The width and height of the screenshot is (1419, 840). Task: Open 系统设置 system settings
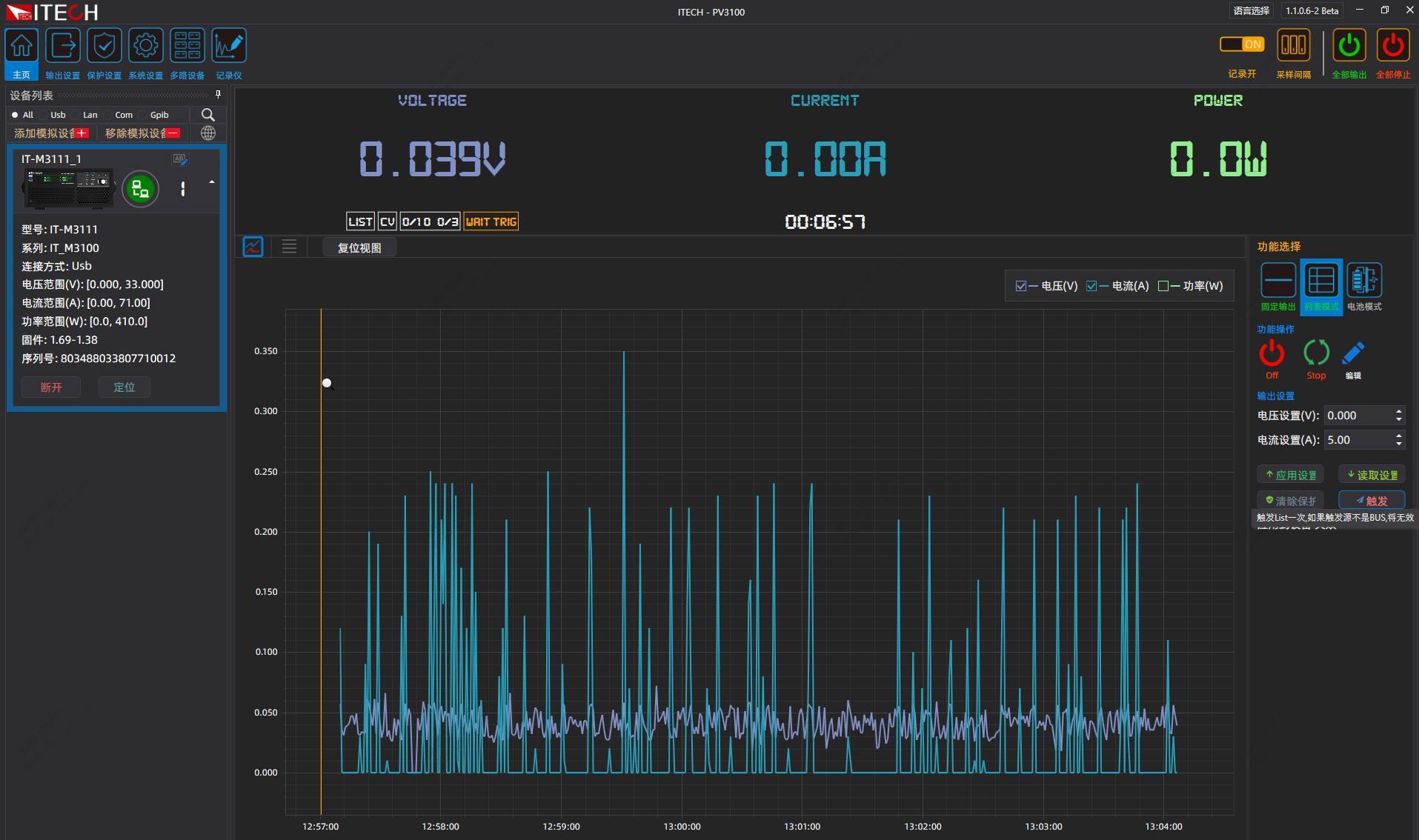(146, 54)
